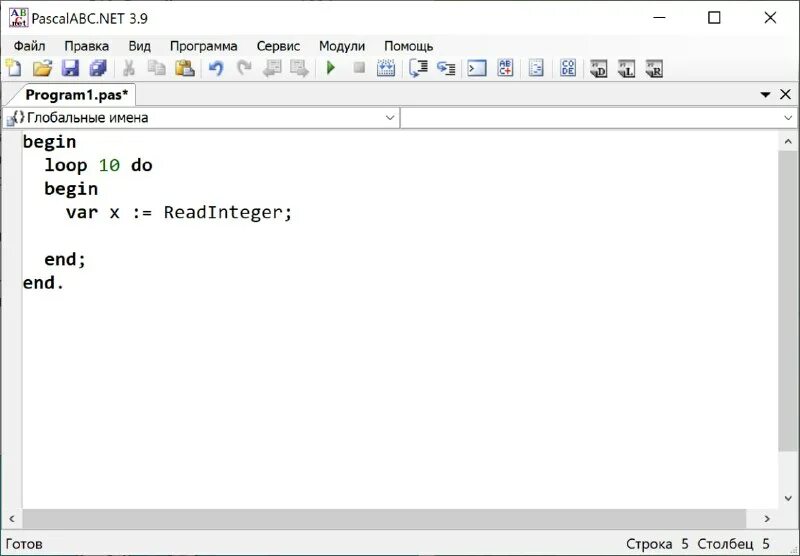Click the horizontal scrollbar right arrow
The height and width of the screenshot is (556, 800).
[x=767, y=519]
